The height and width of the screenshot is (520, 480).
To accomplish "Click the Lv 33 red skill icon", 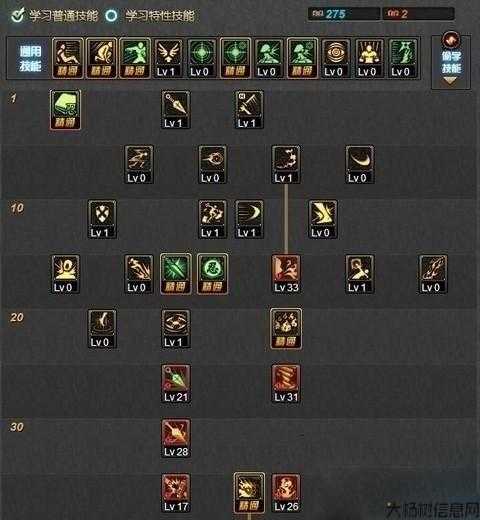I will click(x=286, y=274).
